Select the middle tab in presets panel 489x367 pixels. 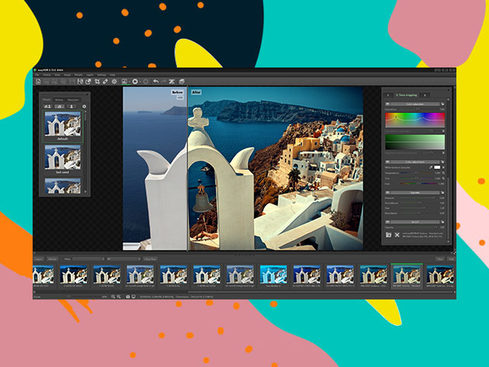pyautogui.click(x=59, y=100)
